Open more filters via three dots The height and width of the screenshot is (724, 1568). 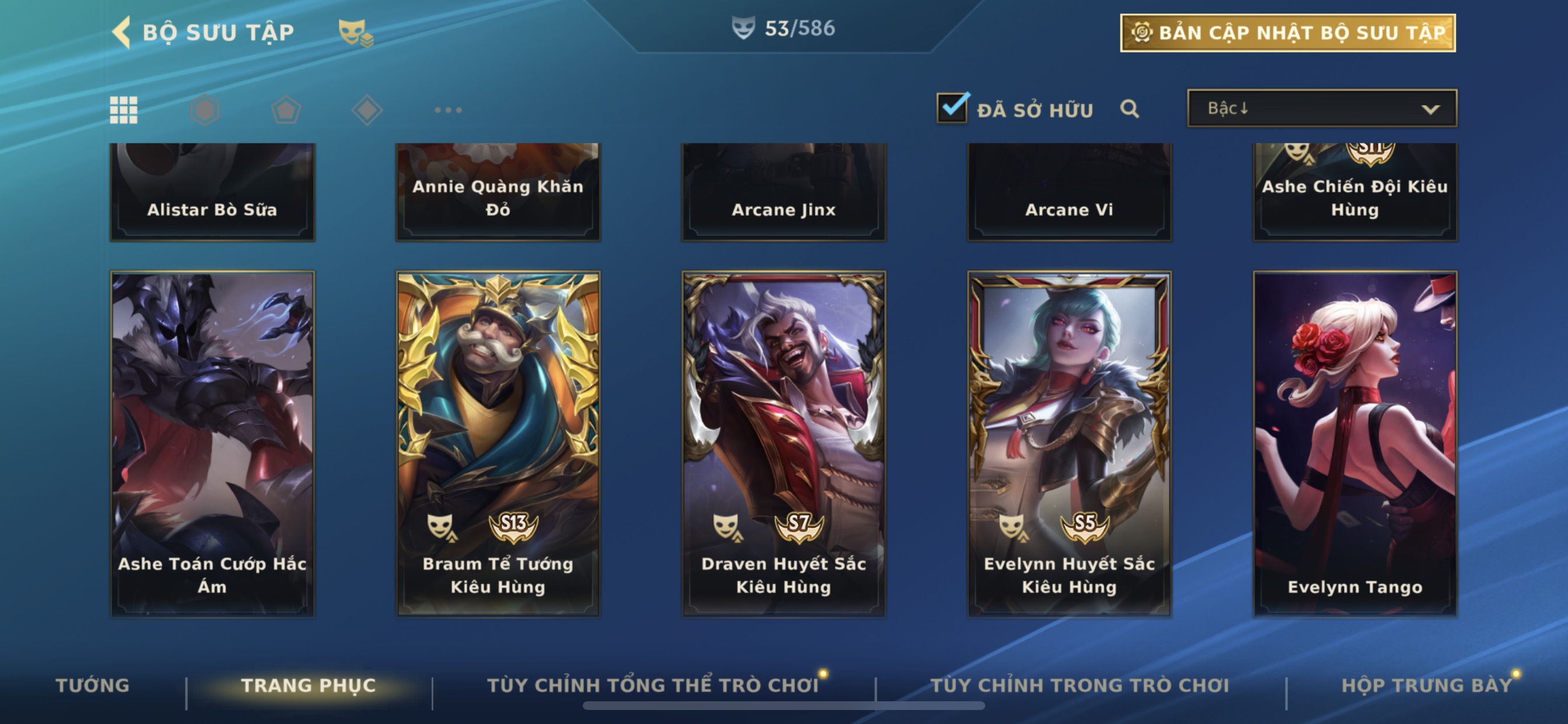[x=448, y=110]
